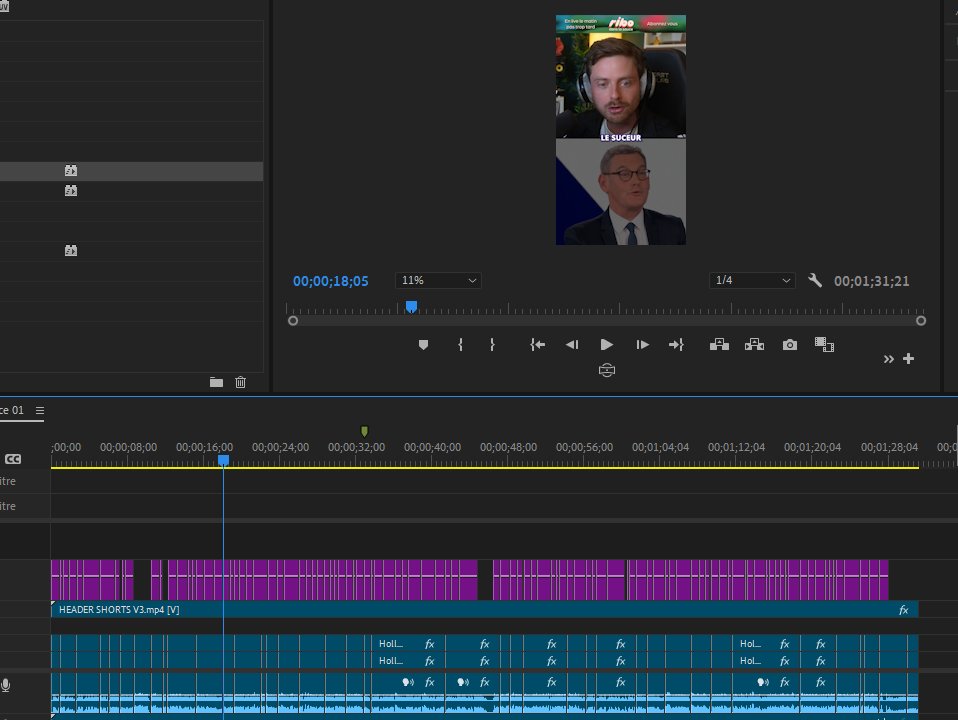Show more transport buttons via double chevron
This screenshot has height=720, width=958.
[x=888, y=359]
